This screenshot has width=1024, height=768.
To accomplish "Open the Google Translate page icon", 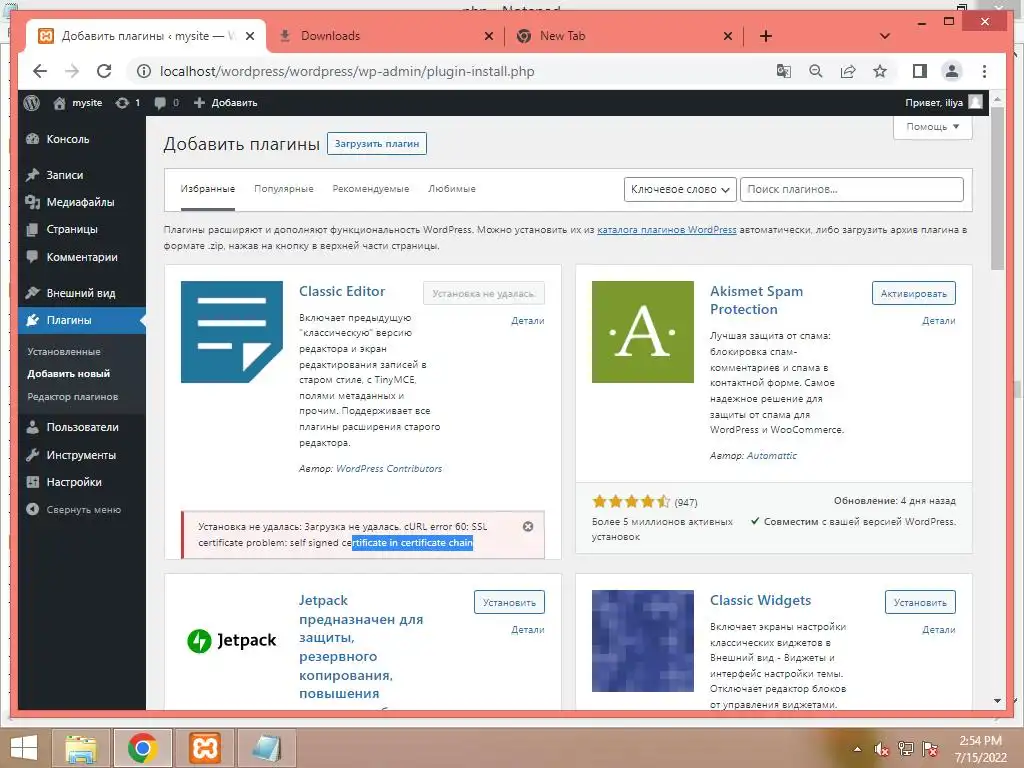I will tap(783, 71).
